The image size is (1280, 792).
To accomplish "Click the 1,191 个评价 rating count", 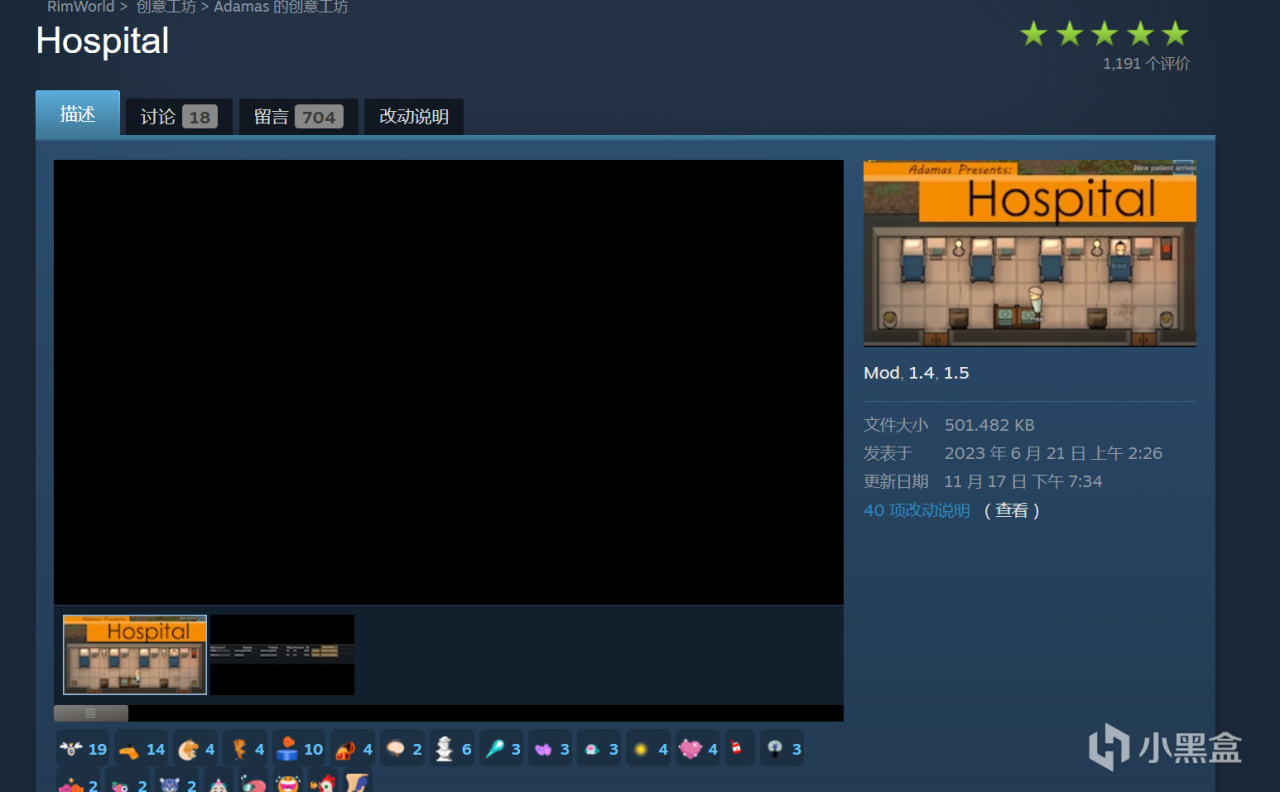I will (1146, 63).
